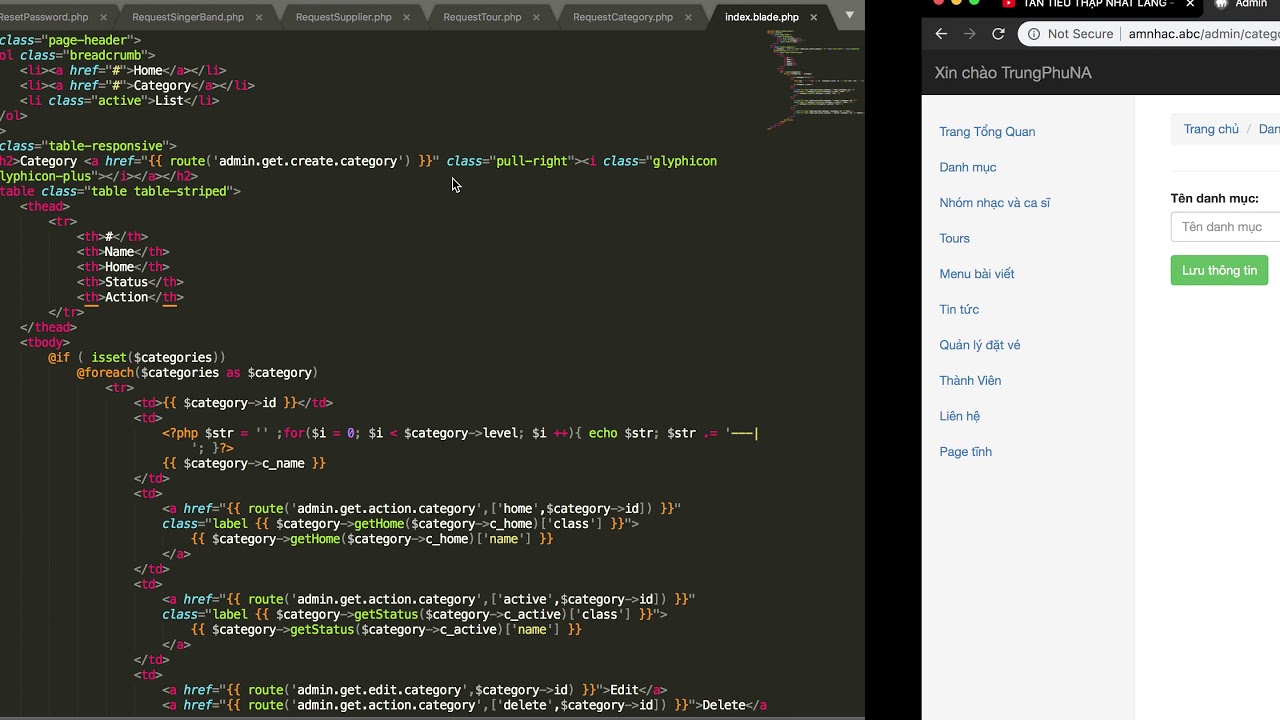
Task: Go forward in the browser
Action: click(969, 34)
